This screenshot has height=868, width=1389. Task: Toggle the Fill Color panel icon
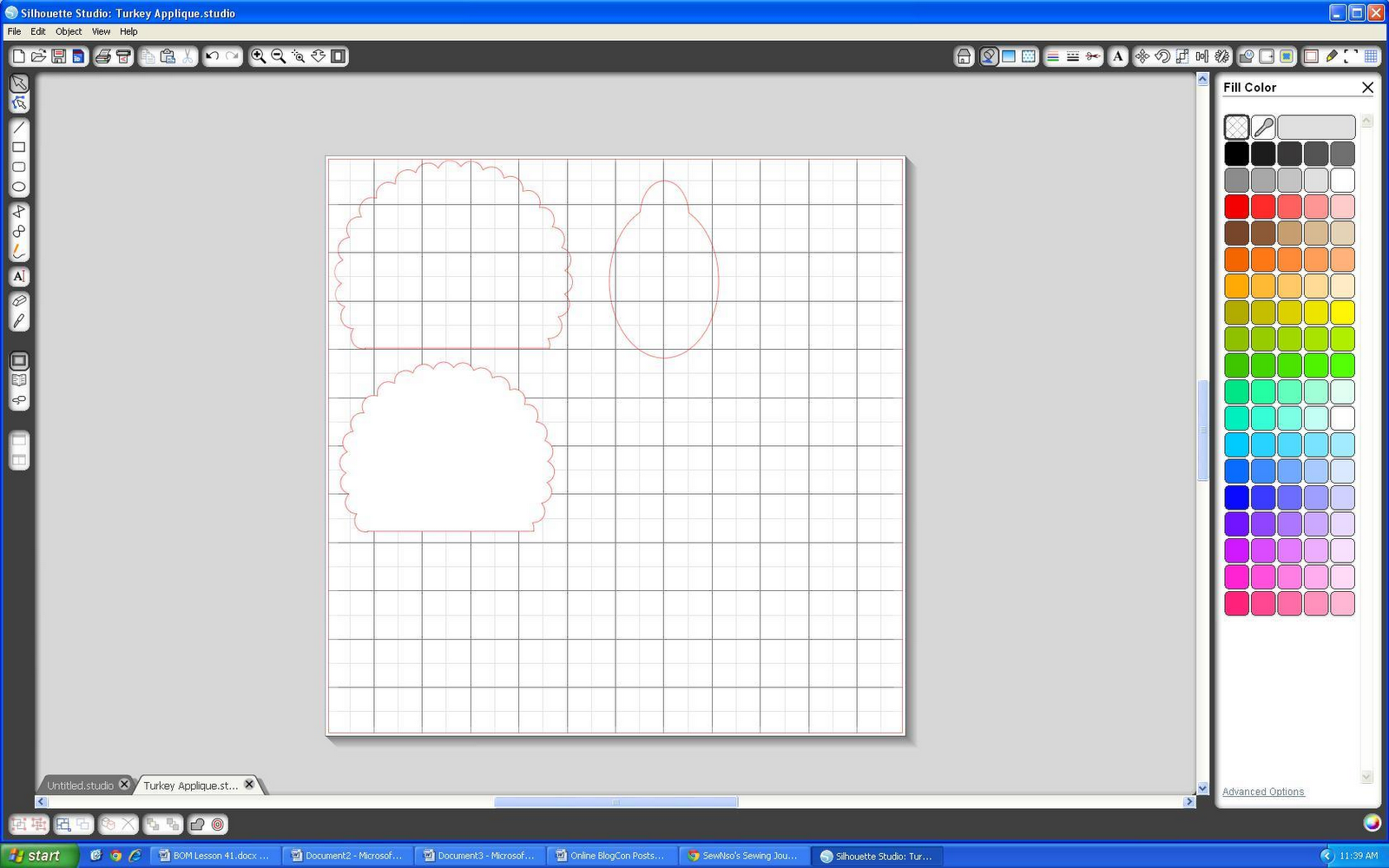click(x=989, y=56)
